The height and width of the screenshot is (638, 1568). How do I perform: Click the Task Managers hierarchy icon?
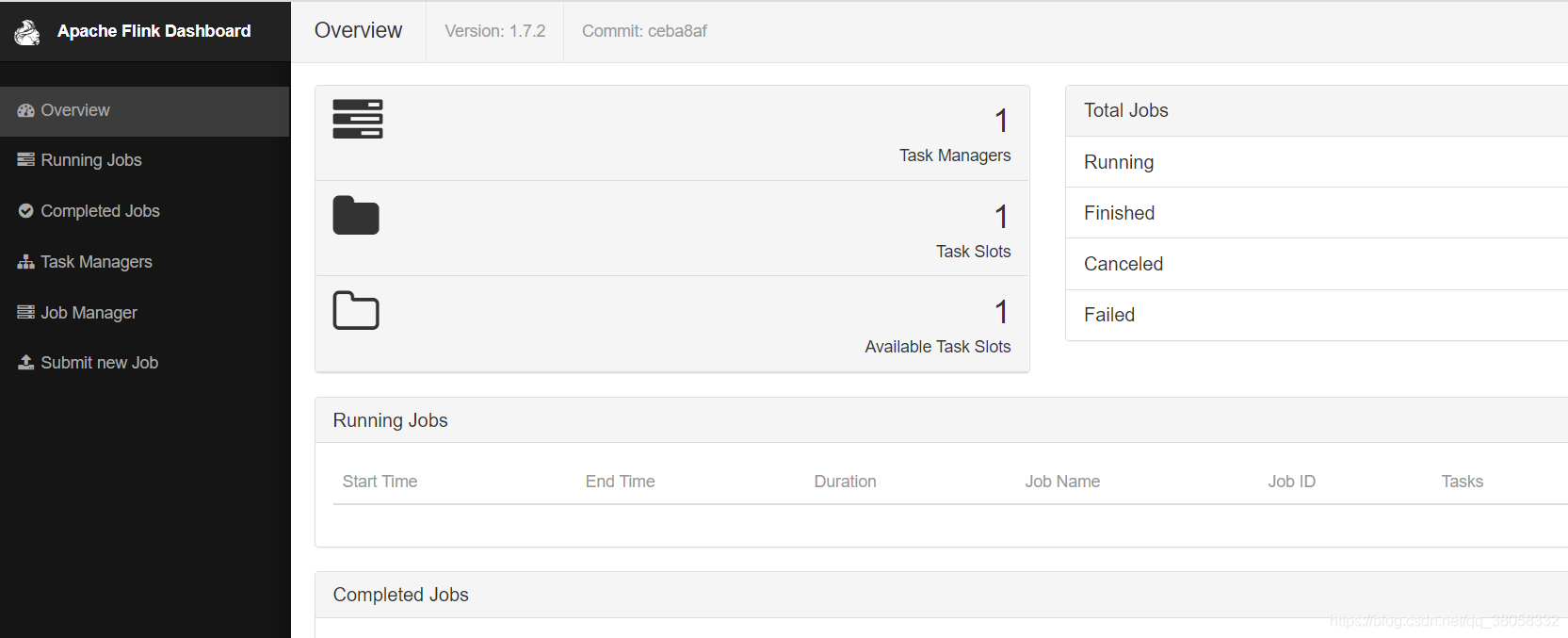coord(25,262)
